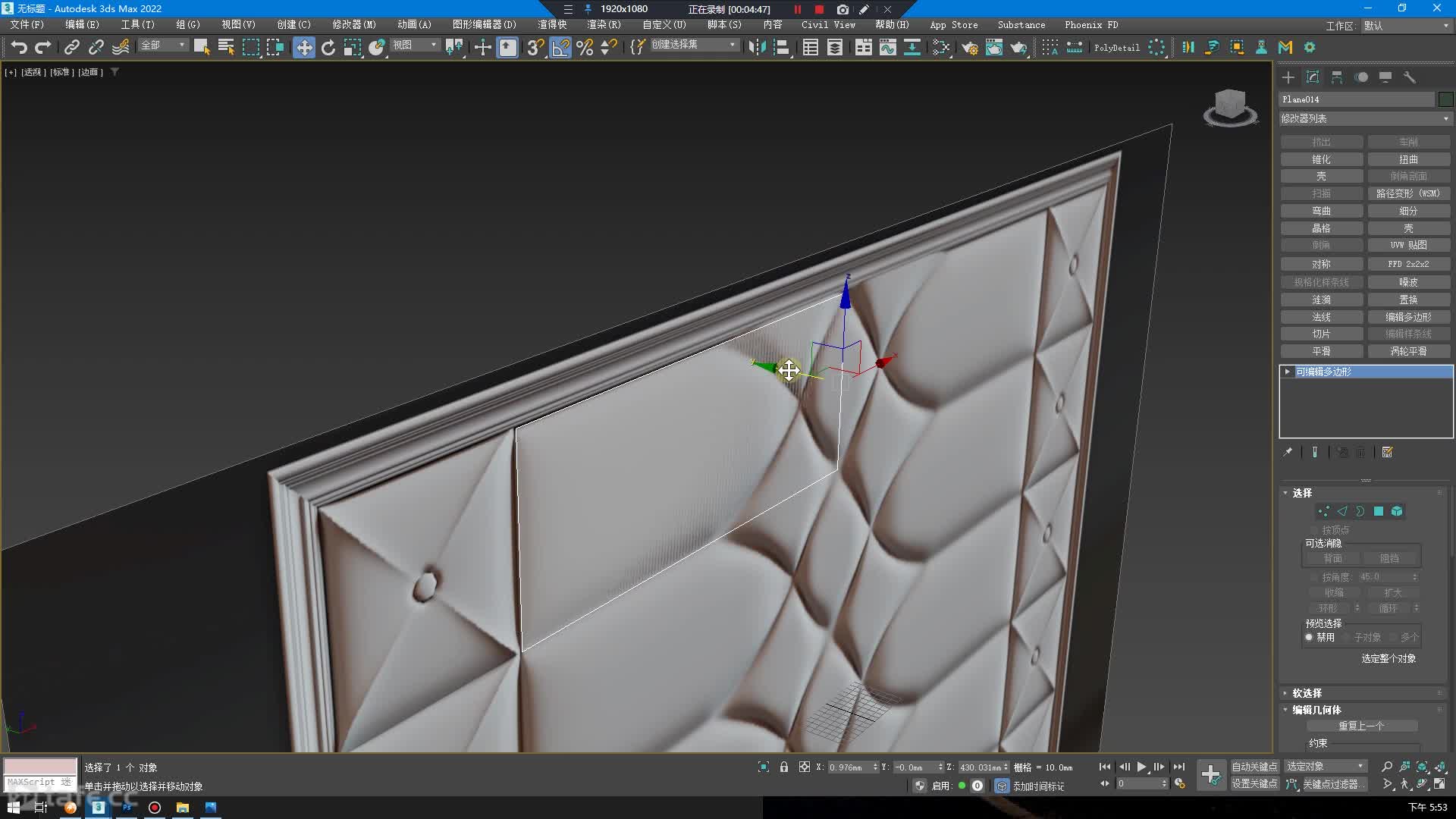Click the Align tool icon
This screenshot has width=1456, height=819.
[781, 47]
